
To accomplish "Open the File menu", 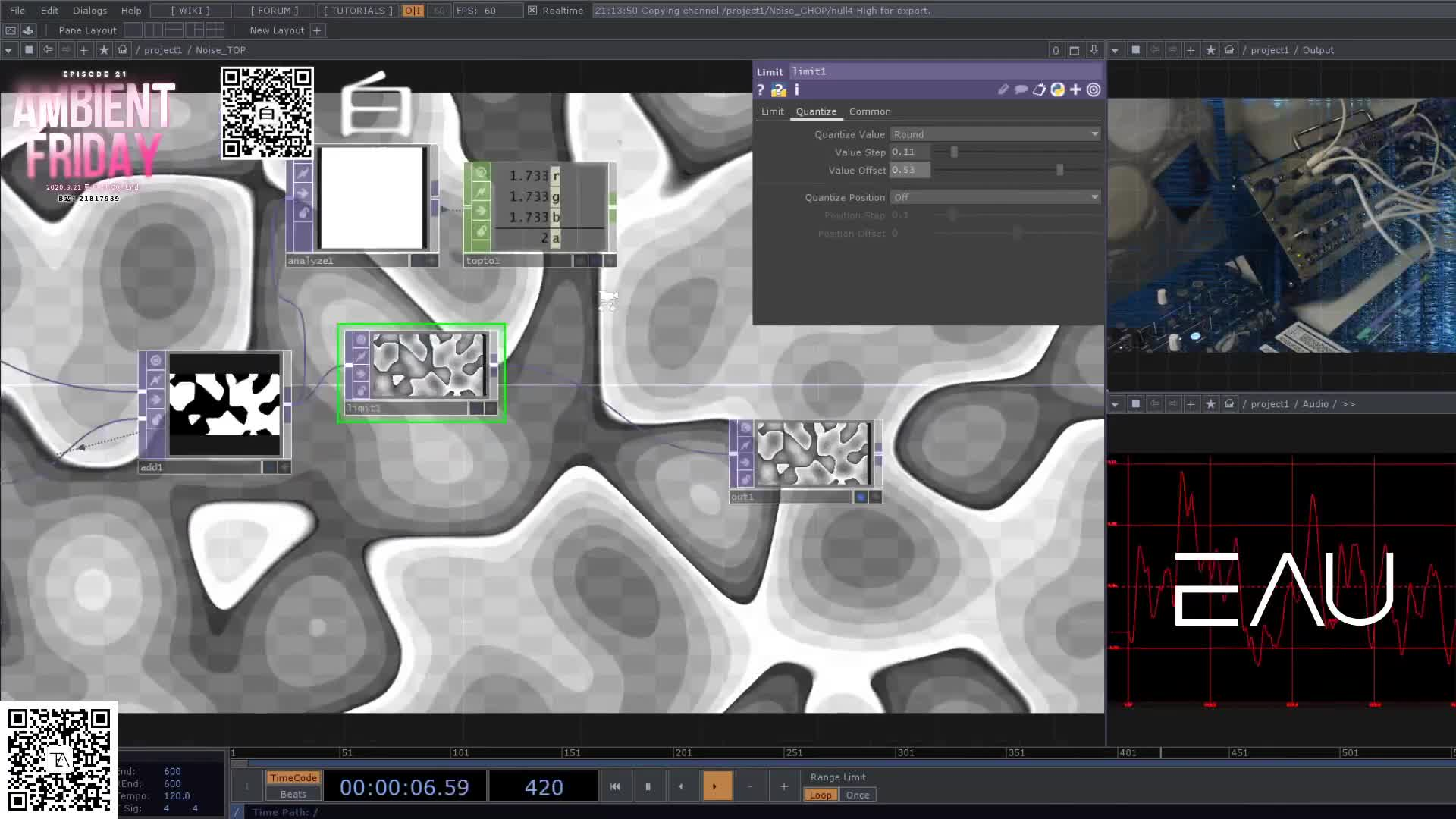I will click(17, 11).
